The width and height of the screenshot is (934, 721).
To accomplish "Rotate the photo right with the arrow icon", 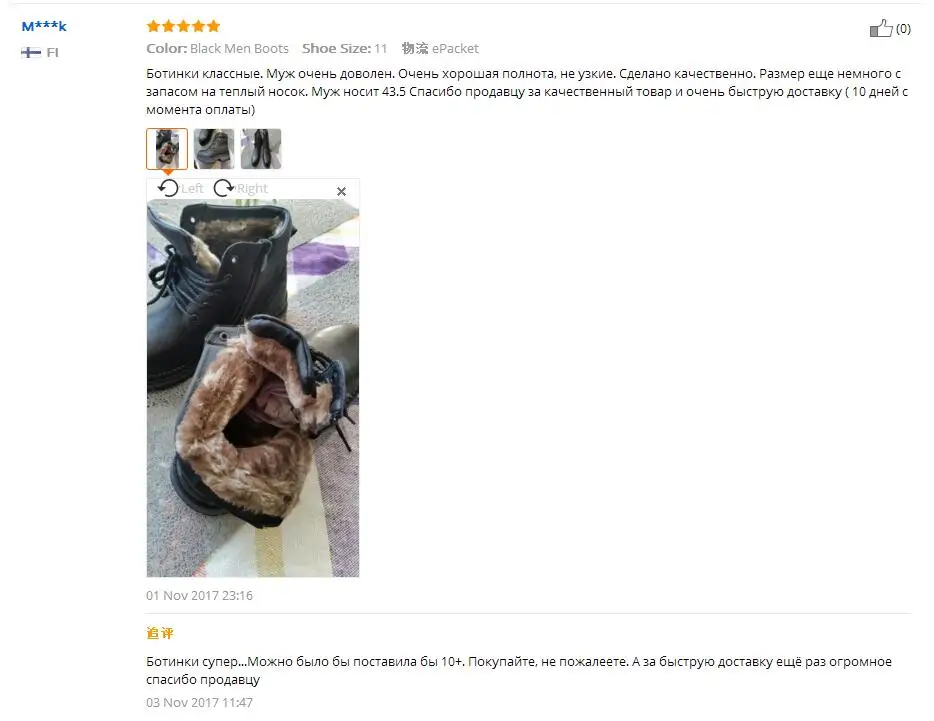I will click(x=224, y=188).
